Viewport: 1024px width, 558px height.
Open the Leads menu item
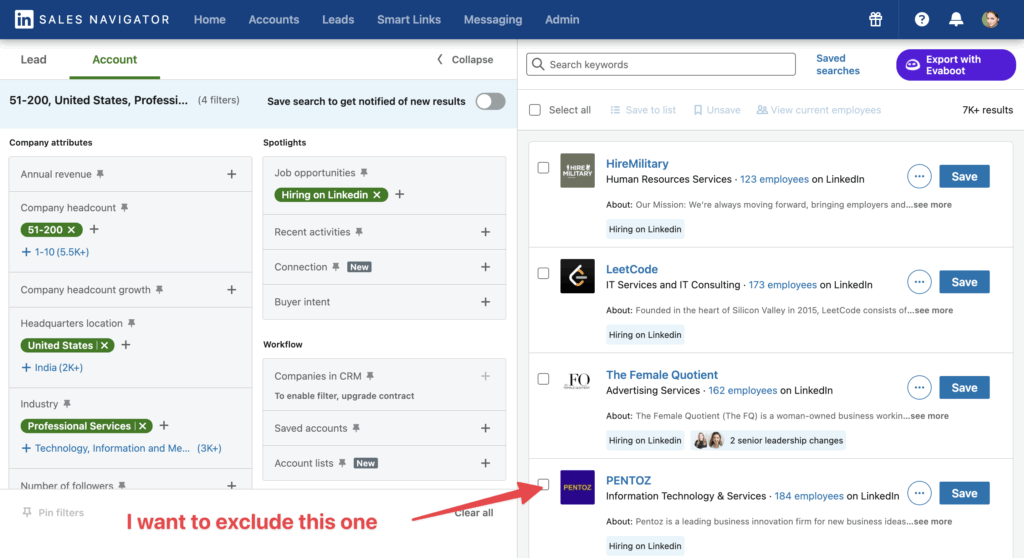coord(338,20)
